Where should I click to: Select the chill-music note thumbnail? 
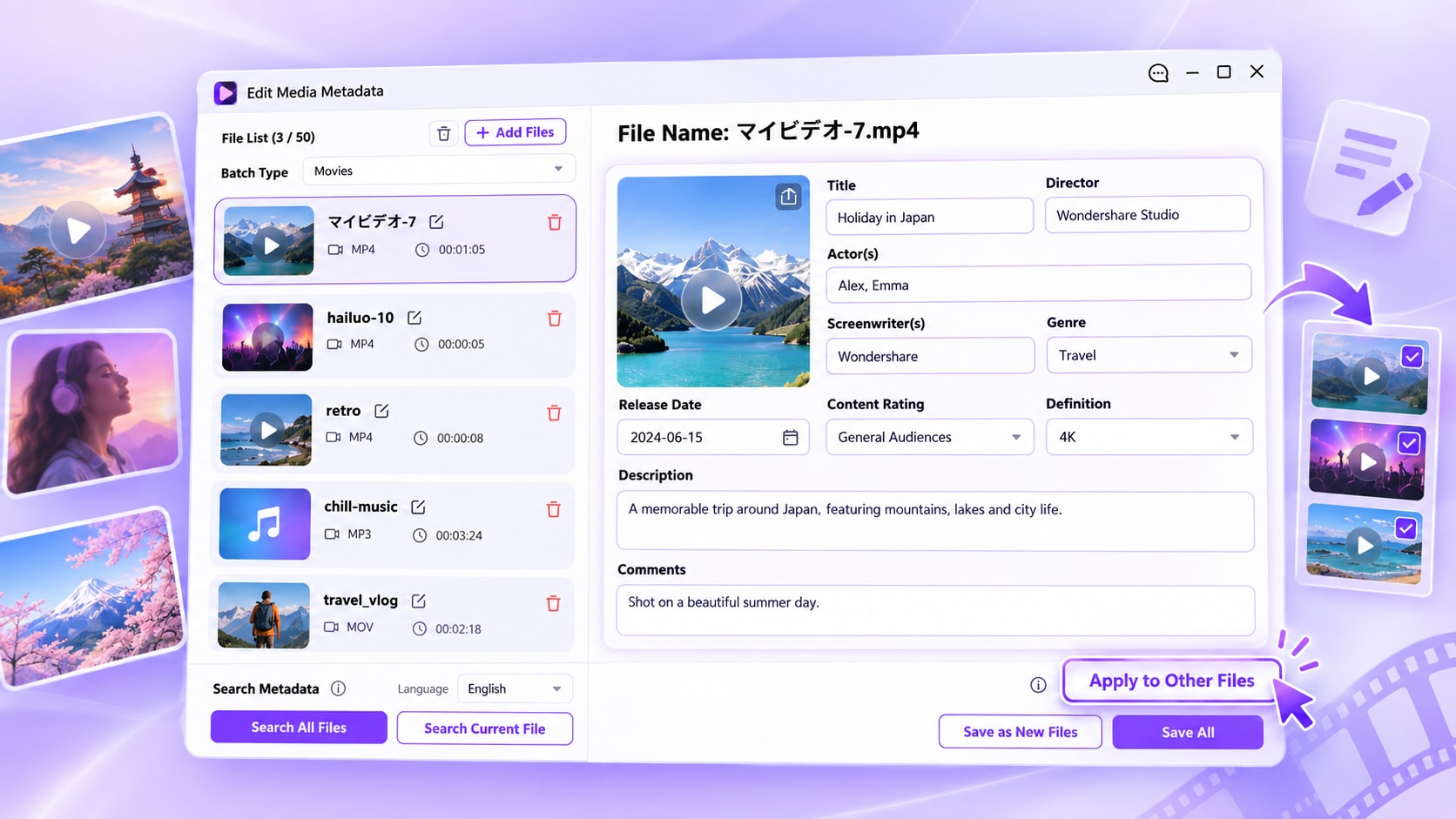(265, 524)
